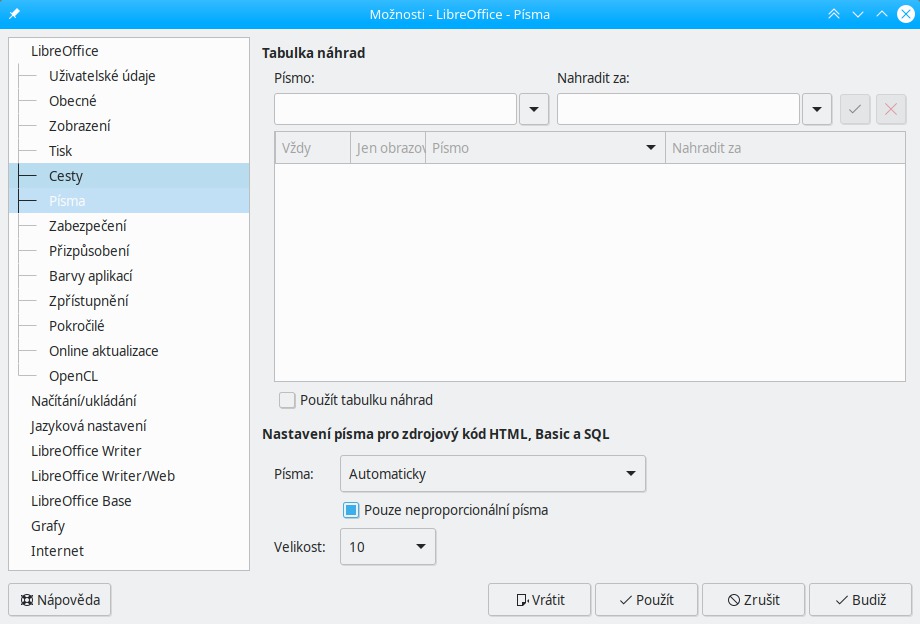920x624 pixels.
Task: Click the 'Nápověda' help button
Action: (x=60, y=600)
